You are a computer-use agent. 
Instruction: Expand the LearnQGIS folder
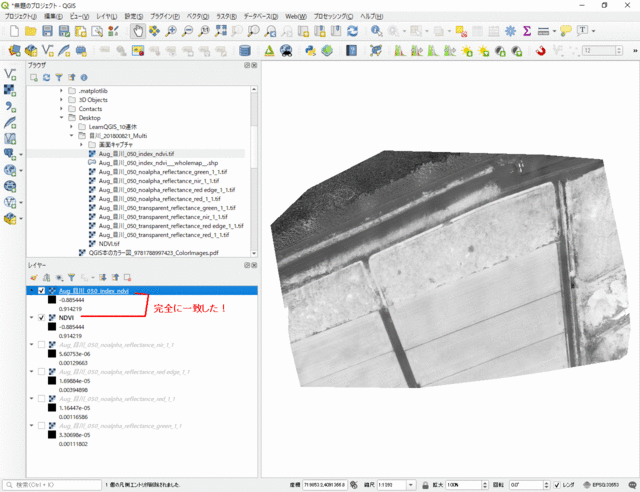coord(71,127)
